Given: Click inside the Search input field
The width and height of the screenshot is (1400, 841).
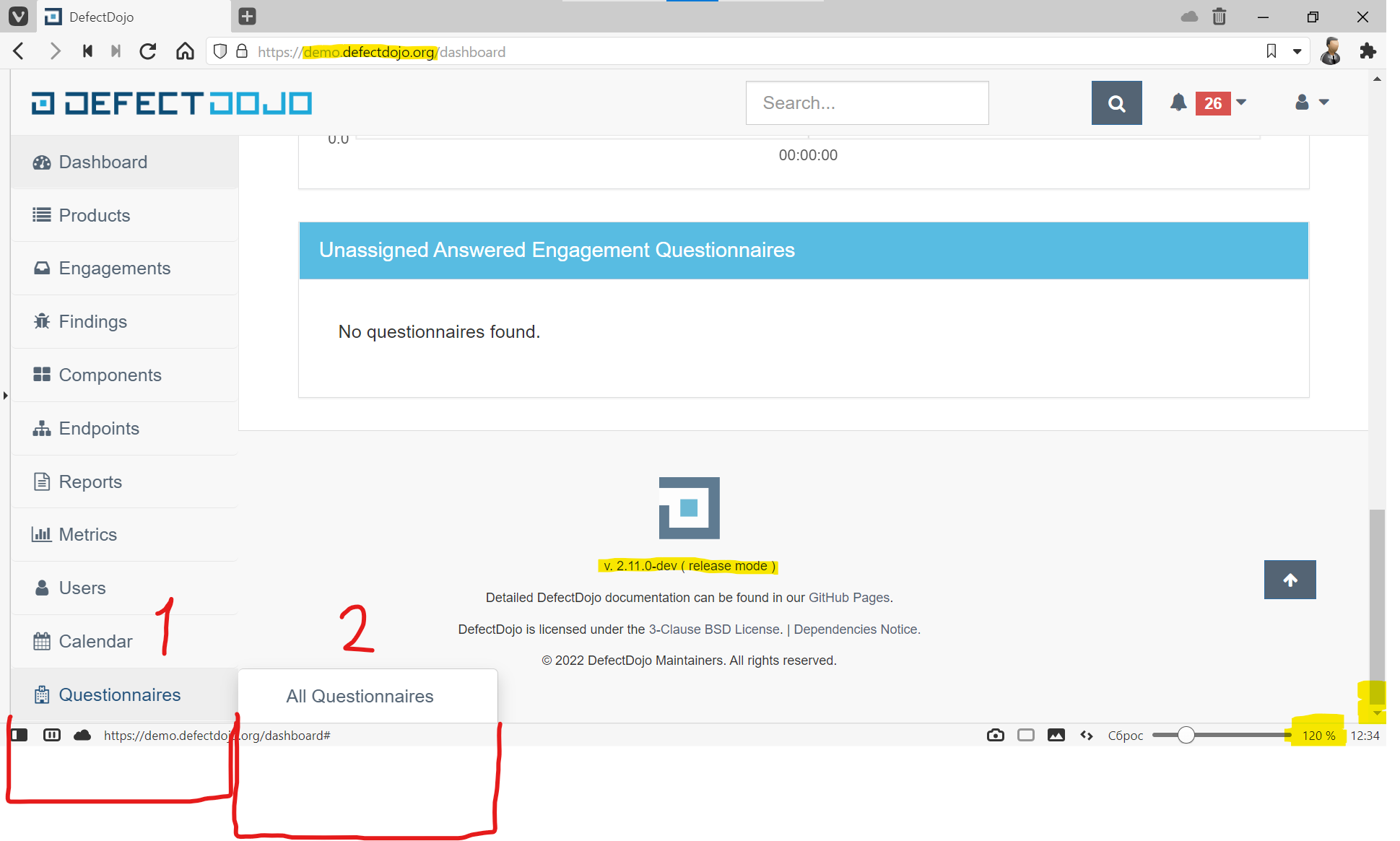Looking at the screenshot, I should [866, 103].
